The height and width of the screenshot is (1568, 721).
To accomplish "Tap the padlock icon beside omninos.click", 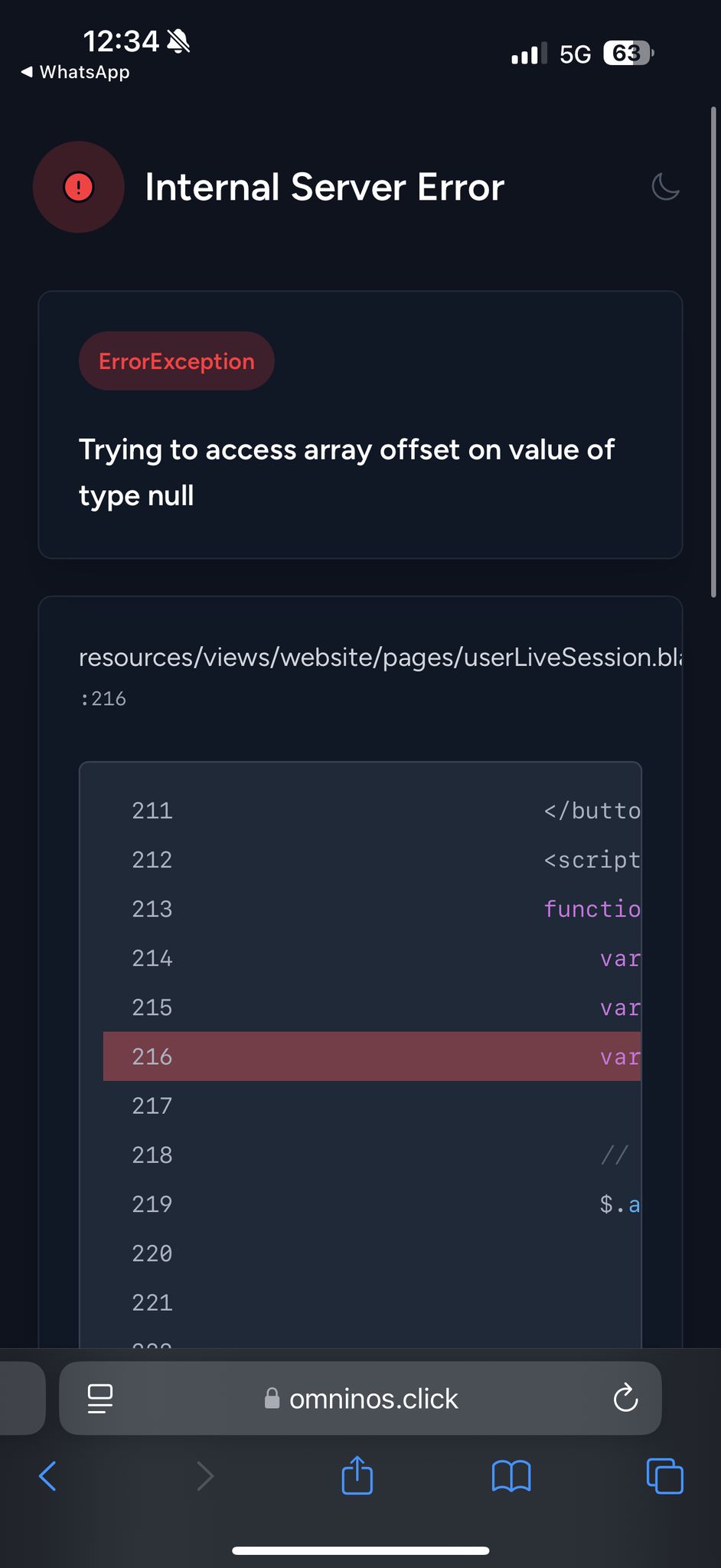I will point(272,1399).
